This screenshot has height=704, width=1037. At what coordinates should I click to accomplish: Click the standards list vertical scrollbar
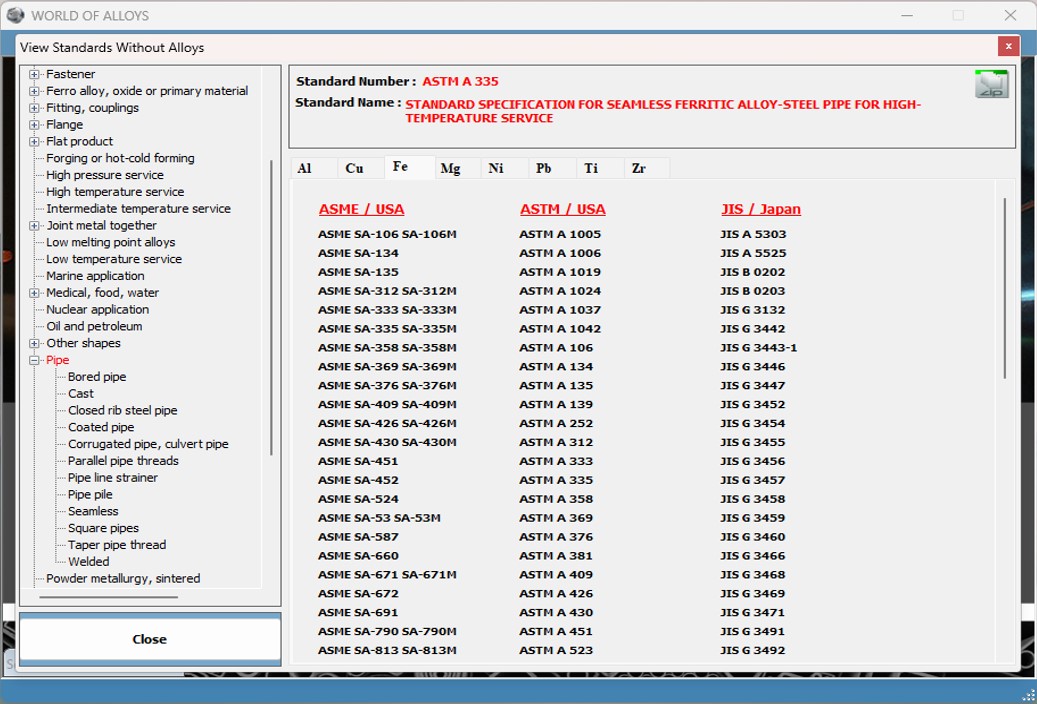click(1005, 288)
